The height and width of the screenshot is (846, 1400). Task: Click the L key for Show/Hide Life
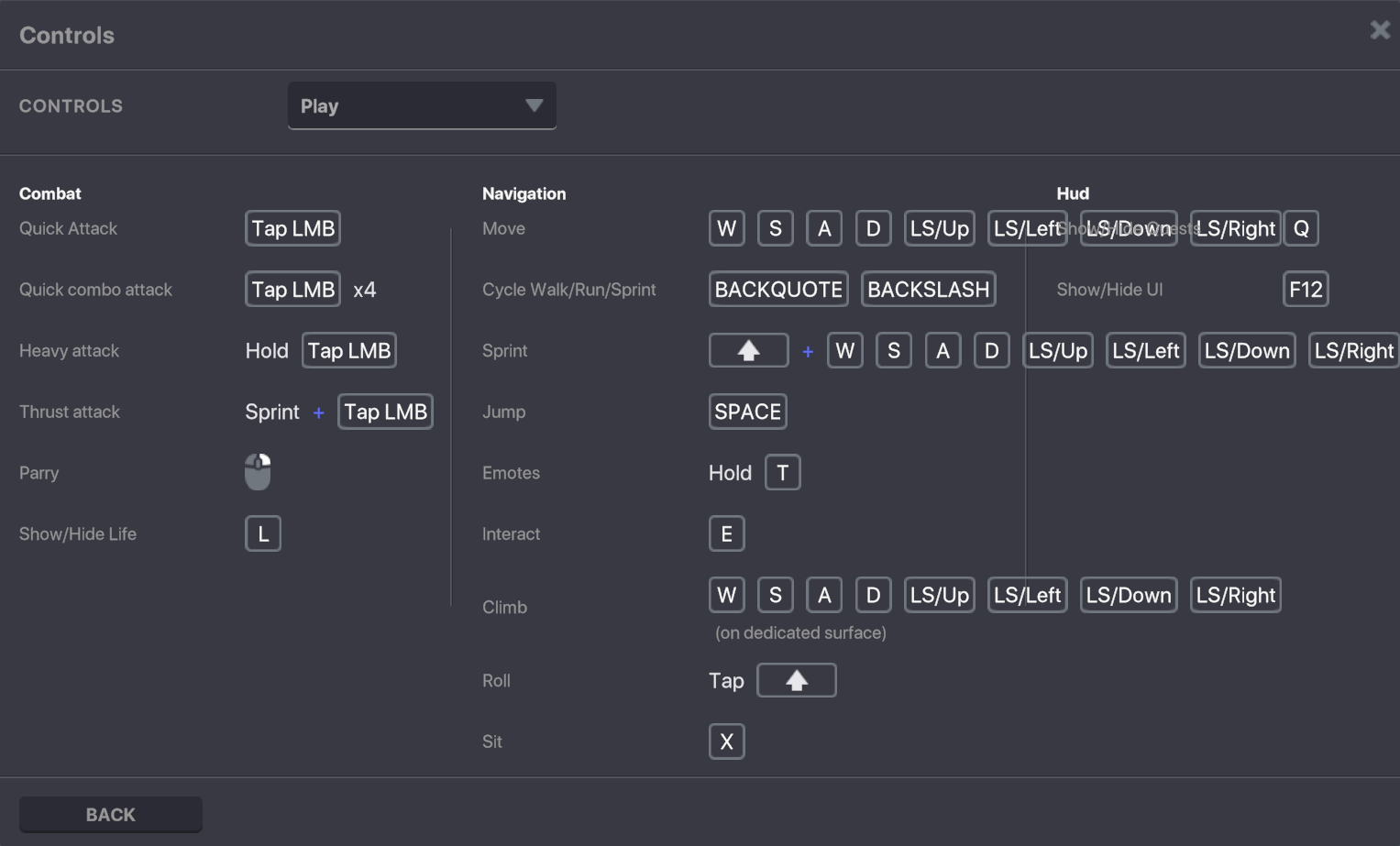point(263,533)
